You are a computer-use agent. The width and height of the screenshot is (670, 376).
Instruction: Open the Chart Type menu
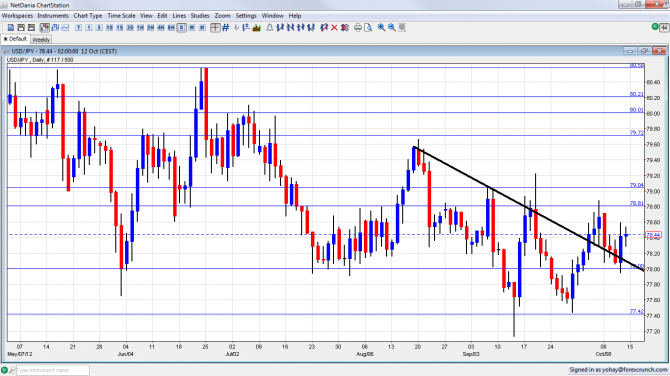[88, 15]
